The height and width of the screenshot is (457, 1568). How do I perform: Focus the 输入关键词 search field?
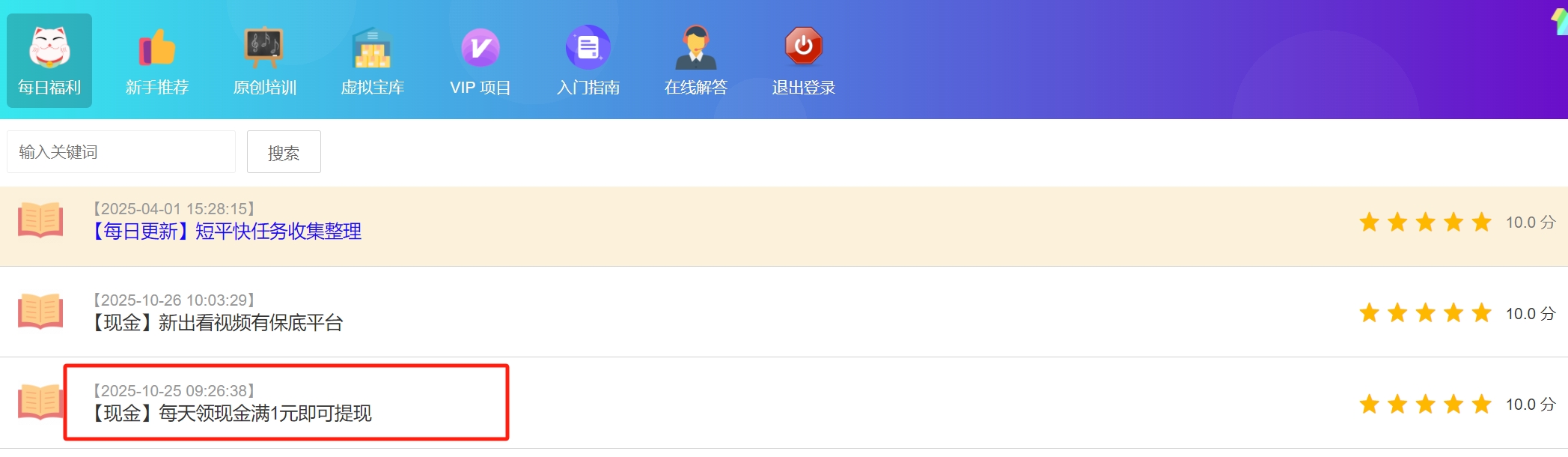coord(121,152)
